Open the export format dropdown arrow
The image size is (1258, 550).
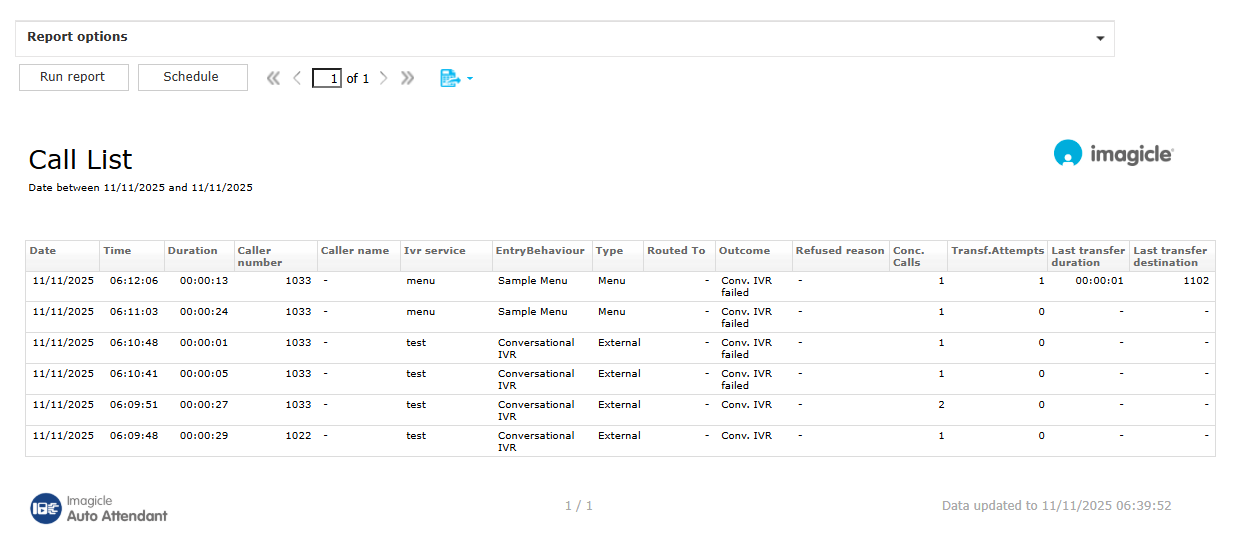[470, 78]
